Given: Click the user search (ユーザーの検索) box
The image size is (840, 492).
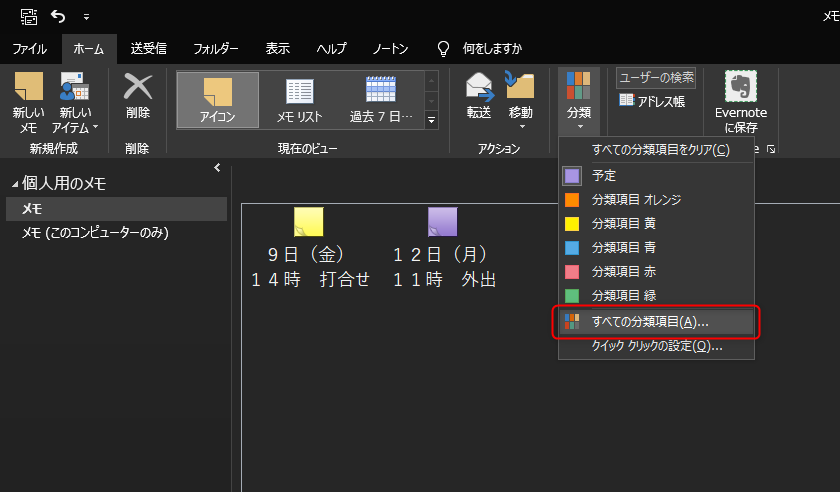Looking at the screenshot, I should point(656,78).
